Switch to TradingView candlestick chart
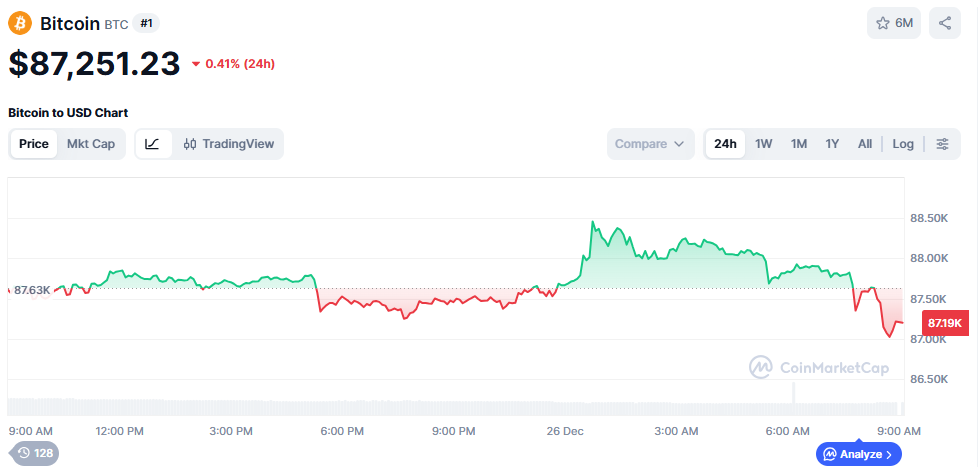Screen dimensions: 979x467 tap(228, 144)
